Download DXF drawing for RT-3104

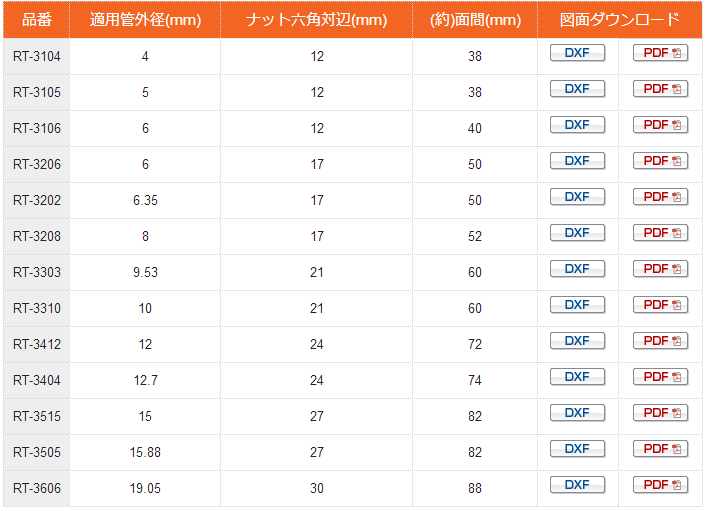point(577,53)
